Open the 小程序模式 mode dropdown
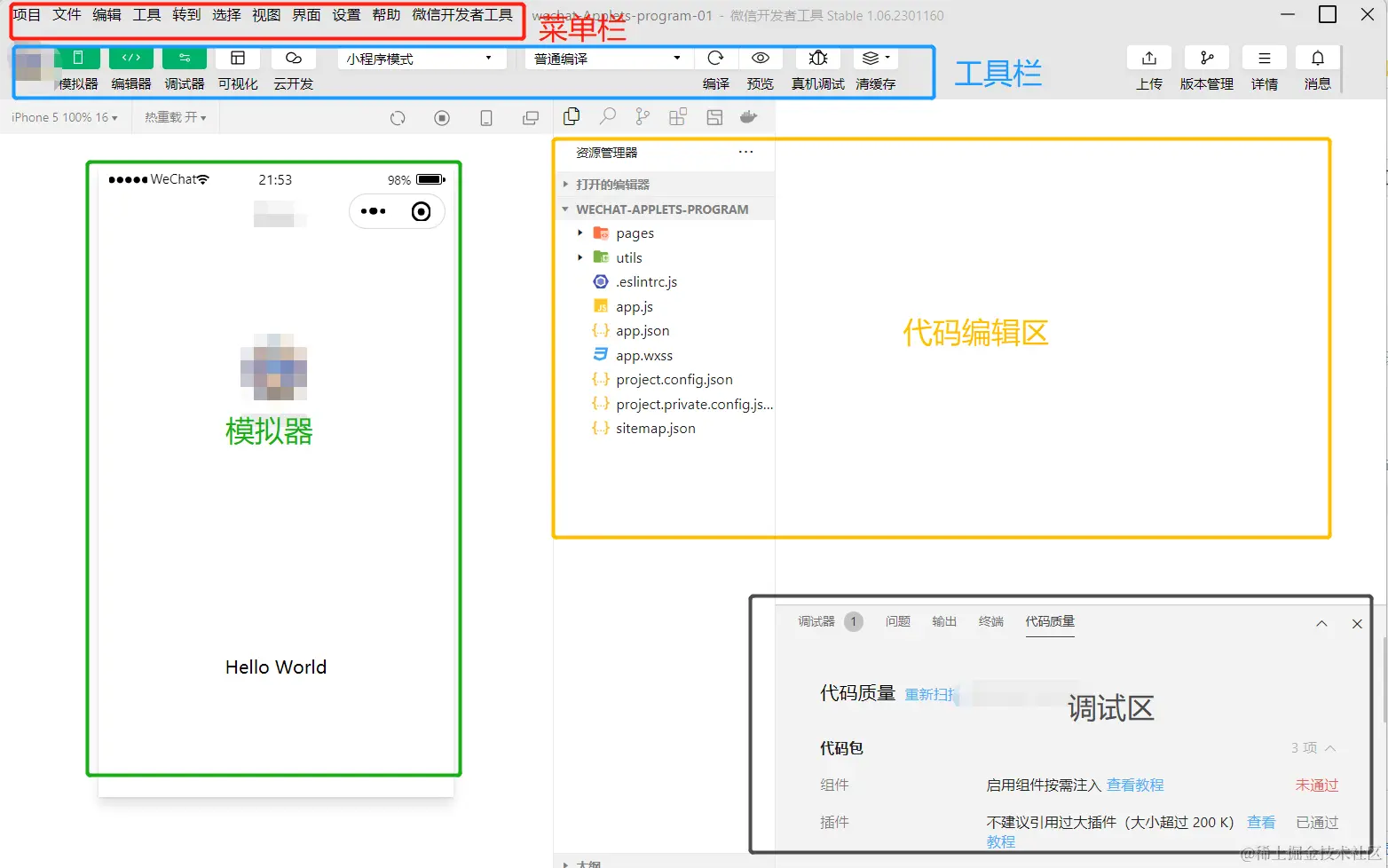The image size is (1388, 868). tap(421, 59)
